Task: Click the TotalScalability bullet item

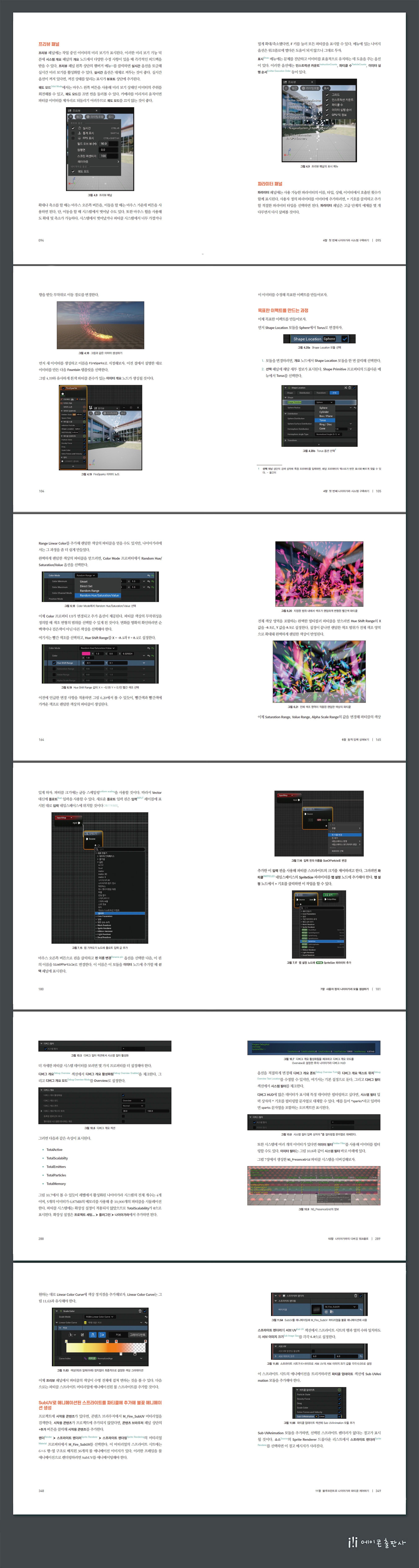Action: tap(57, 1158)
